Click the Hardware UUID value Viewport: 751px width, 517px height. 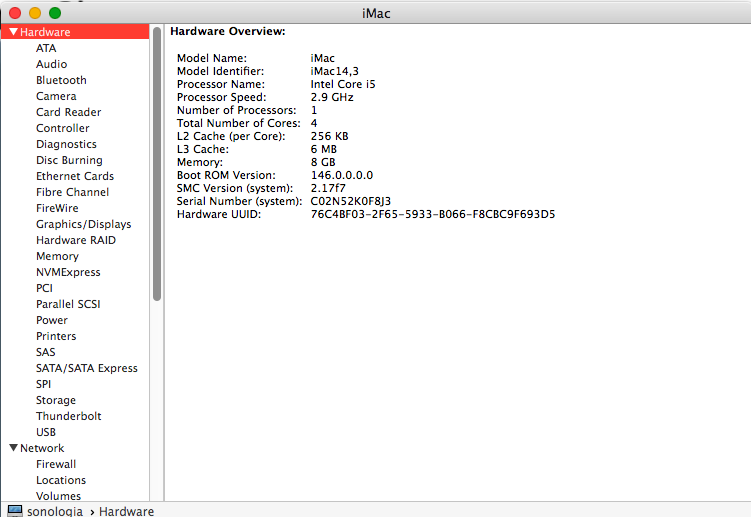[433, 214]
